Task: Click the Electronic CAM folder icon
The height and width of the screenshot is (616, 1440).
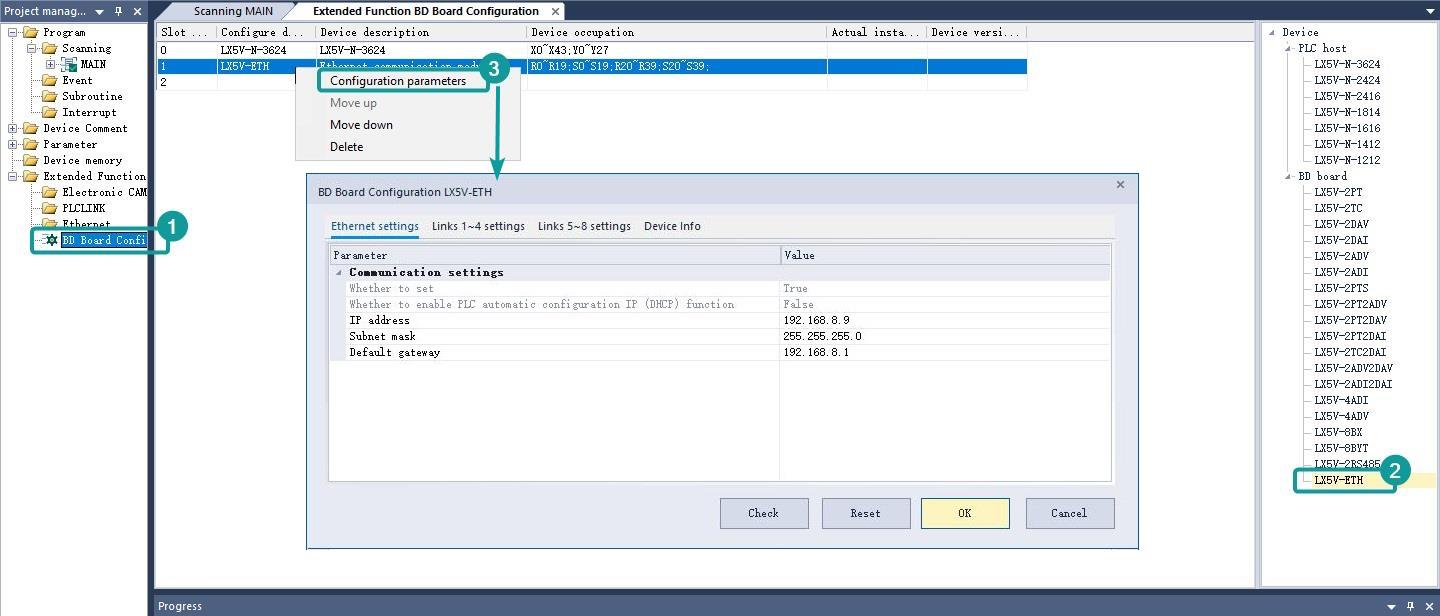Action: coord(49,192)
